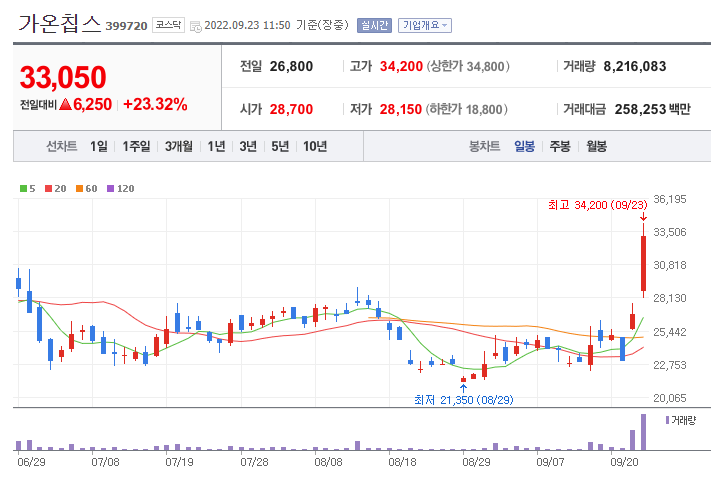Image resolution: width=711 pixels, height=478 pixels.
Task: Select the 1년 line chart tab
Action: pos(216,146)
